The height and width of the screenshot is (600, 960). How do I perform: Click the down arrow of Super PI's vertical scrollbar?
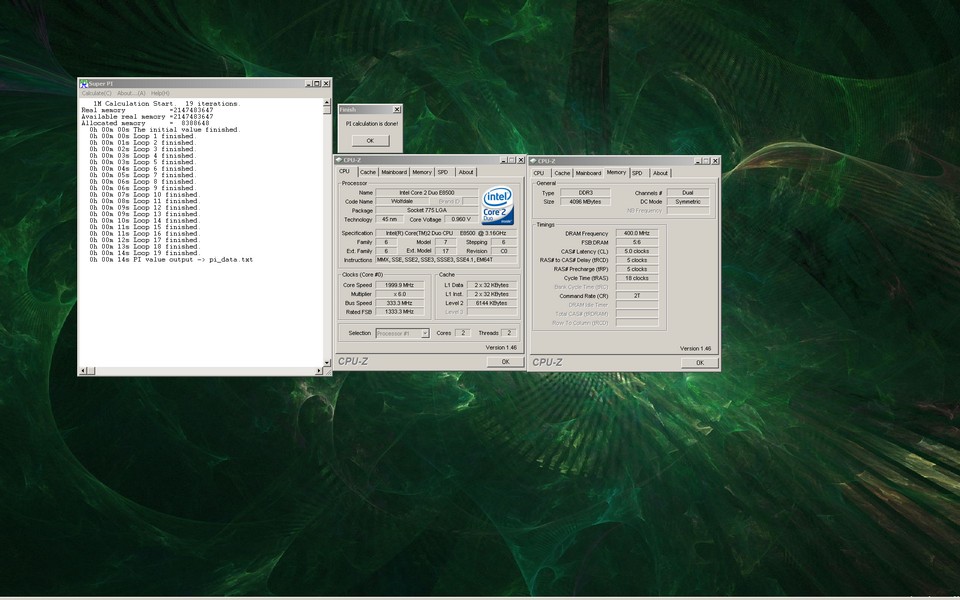pyautogui.click(x=326, y=362)
